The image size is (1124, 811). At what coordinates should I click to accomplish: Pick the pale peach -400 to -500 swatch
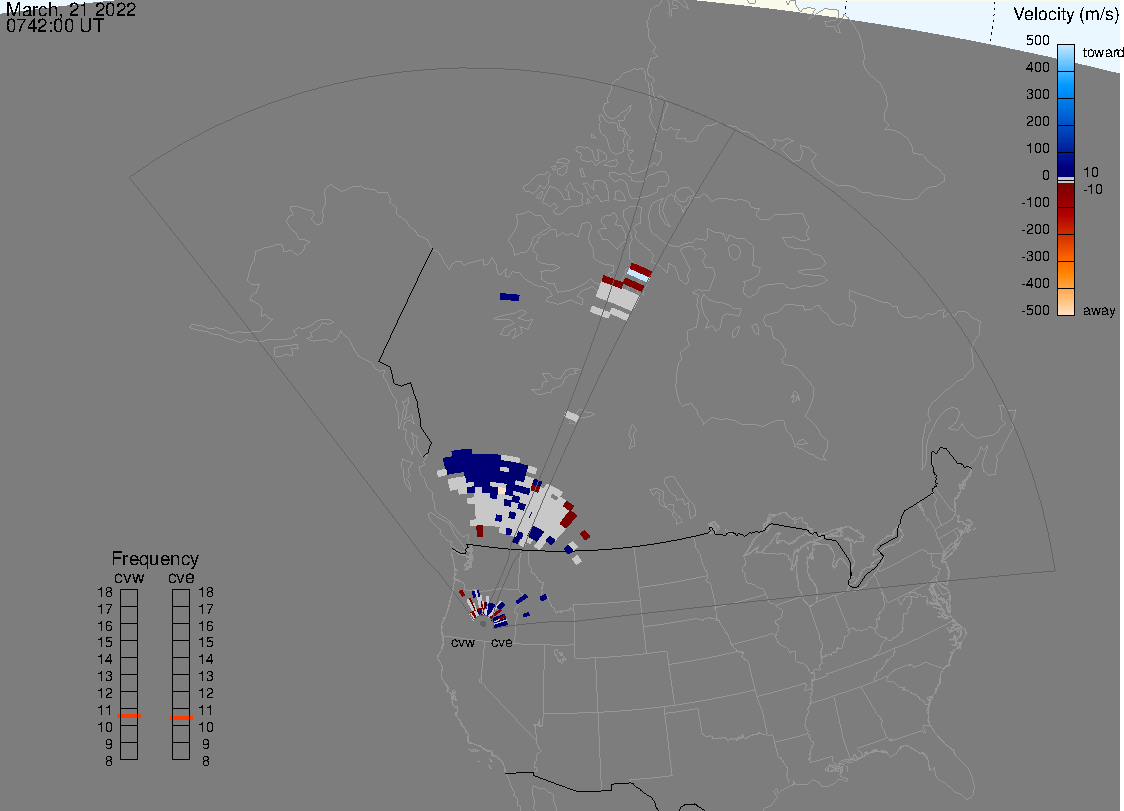click(1066, 302)
